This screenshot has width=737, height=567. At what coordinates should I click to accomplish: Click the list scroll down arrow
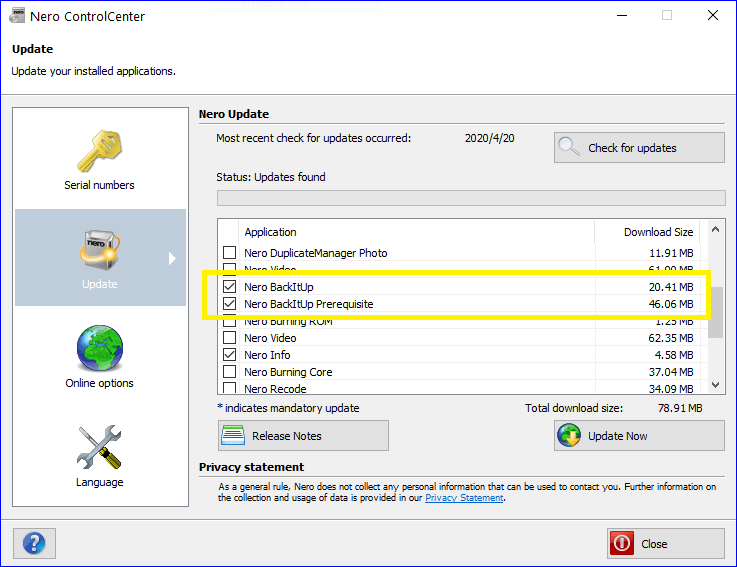(x=715, y=385)
